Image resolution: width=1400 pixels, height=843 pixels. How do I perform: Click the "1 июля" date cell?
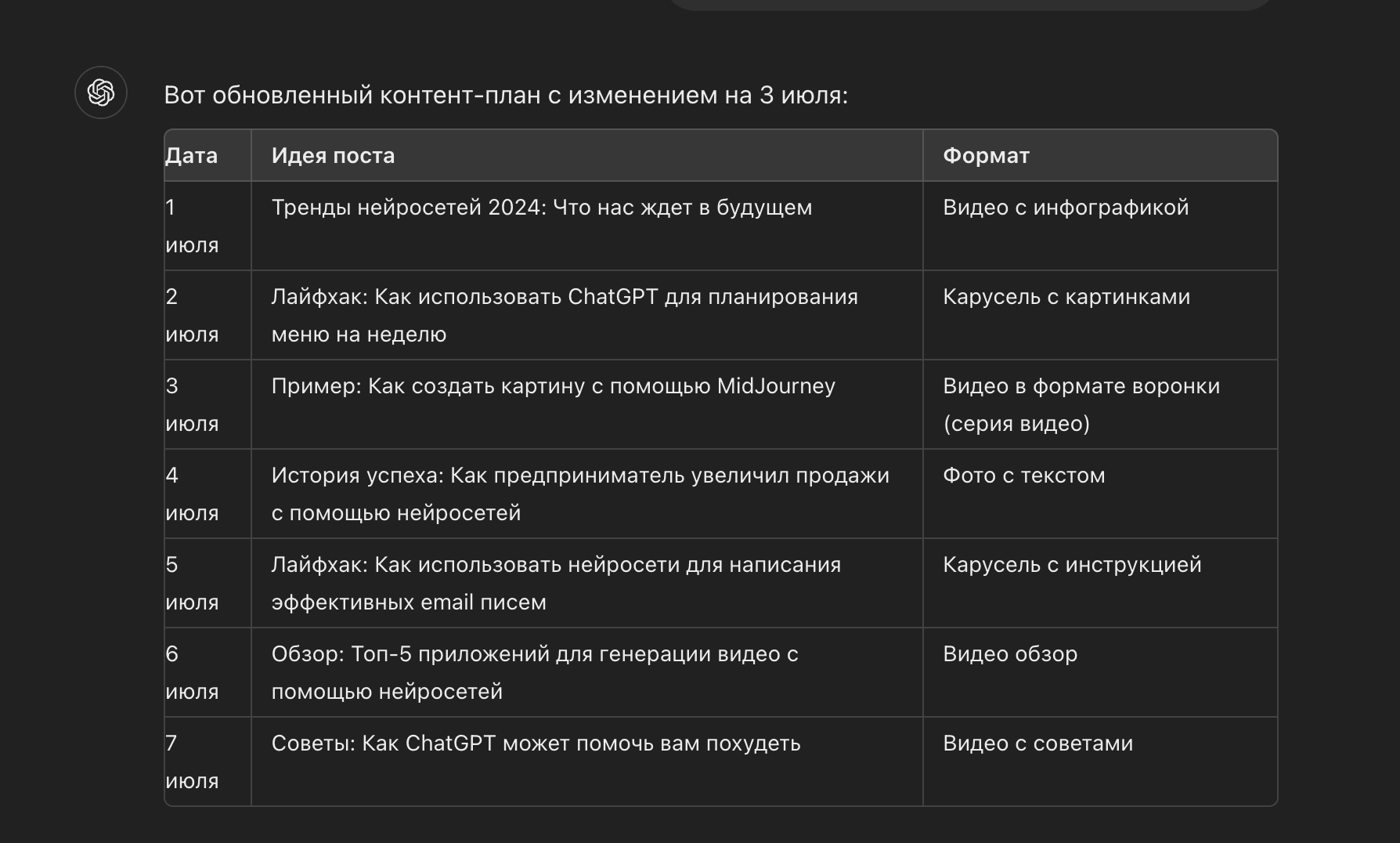coord(207,226)
